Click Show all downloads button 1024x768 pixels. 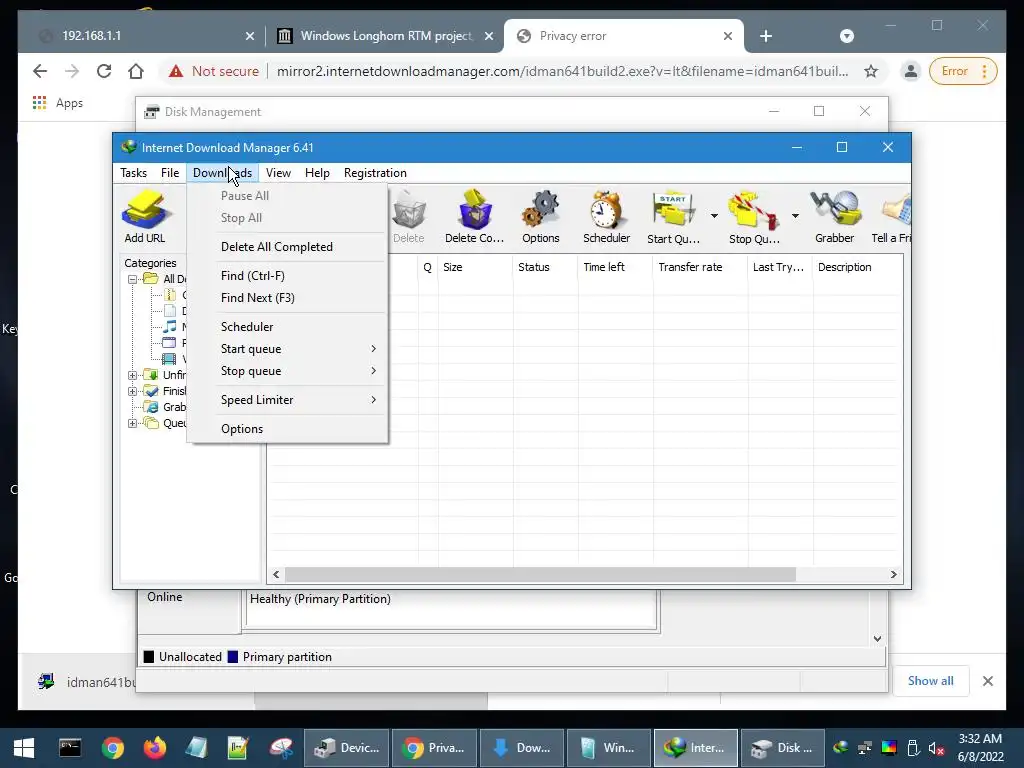pyautogui.click(x=931, y=681)
